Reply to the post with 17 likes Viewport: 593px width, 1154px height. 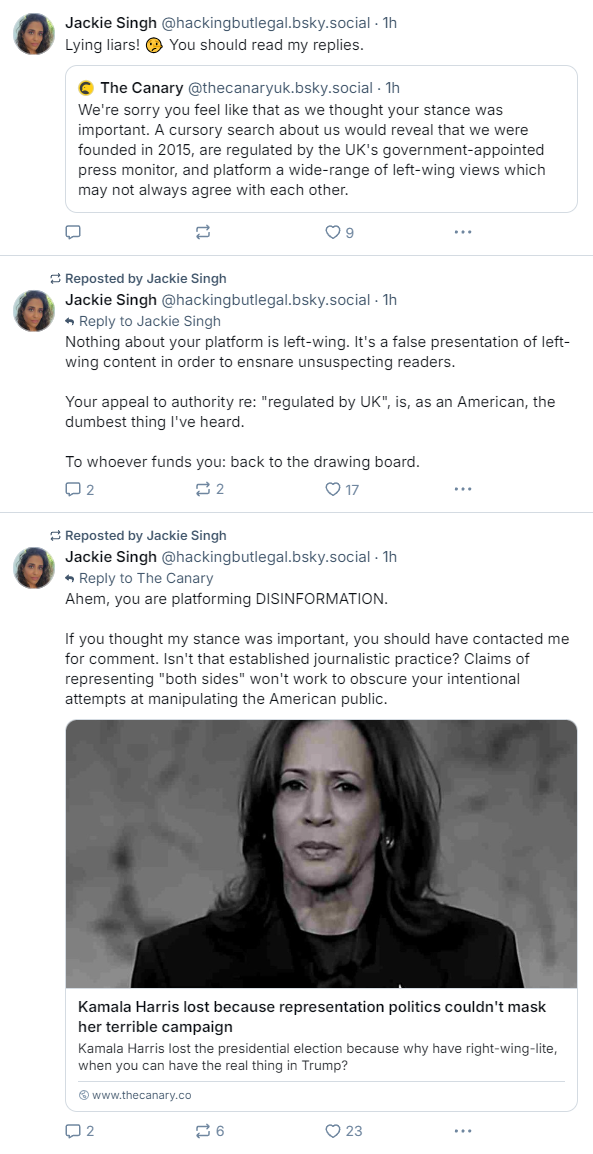pos(79,489)
